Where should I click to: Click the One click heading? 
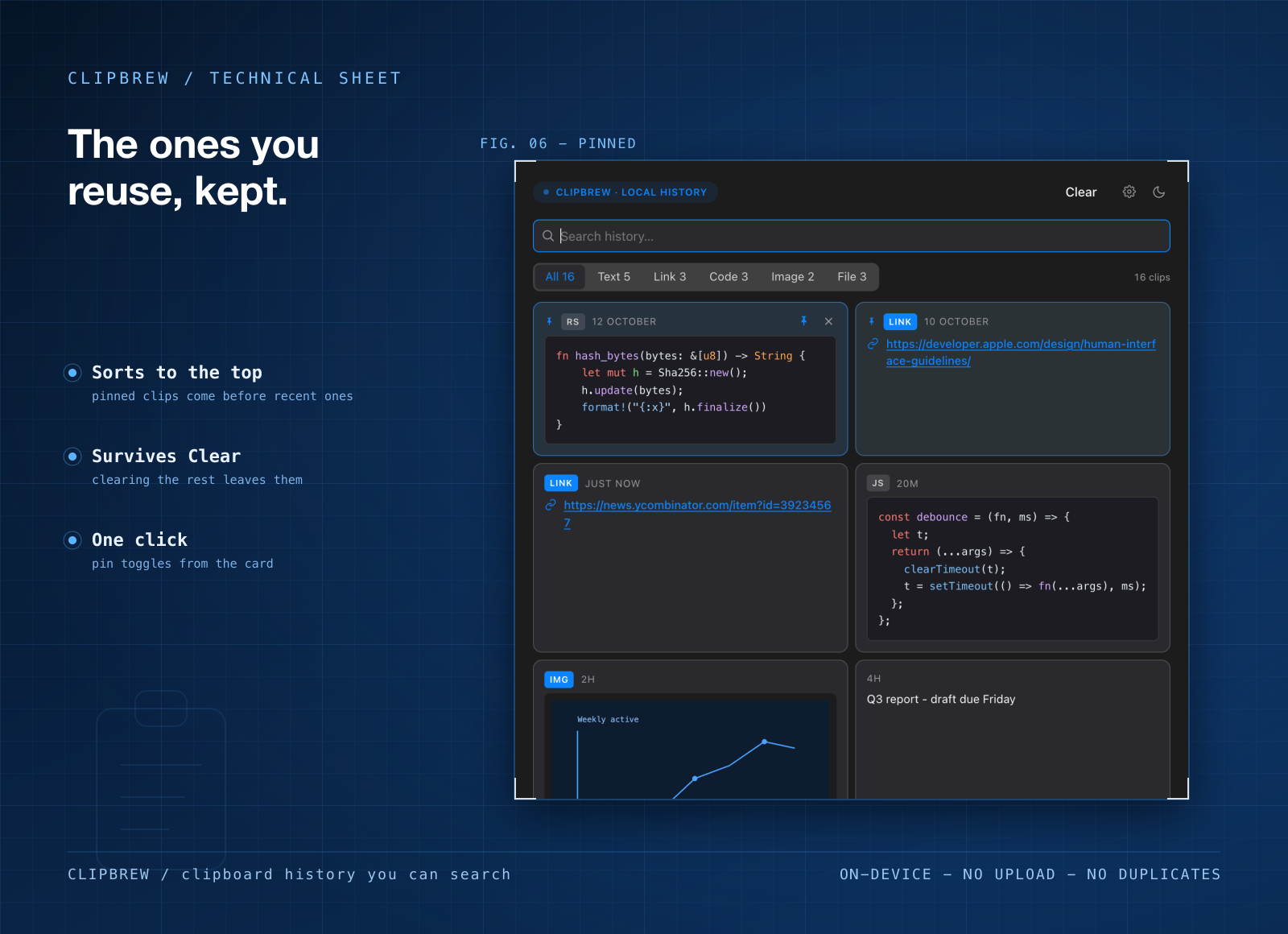click(x=139, y=539)
